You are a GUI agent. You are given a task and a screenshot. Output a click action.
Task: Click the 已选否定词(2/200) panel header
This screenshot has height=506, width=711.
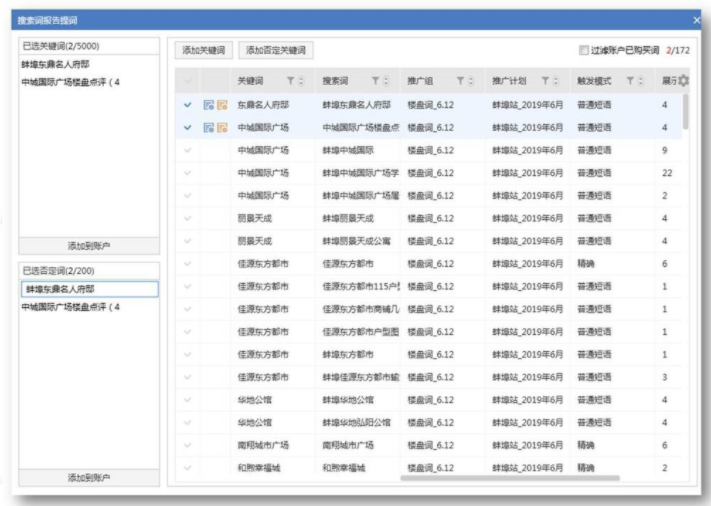pos(89,271)
